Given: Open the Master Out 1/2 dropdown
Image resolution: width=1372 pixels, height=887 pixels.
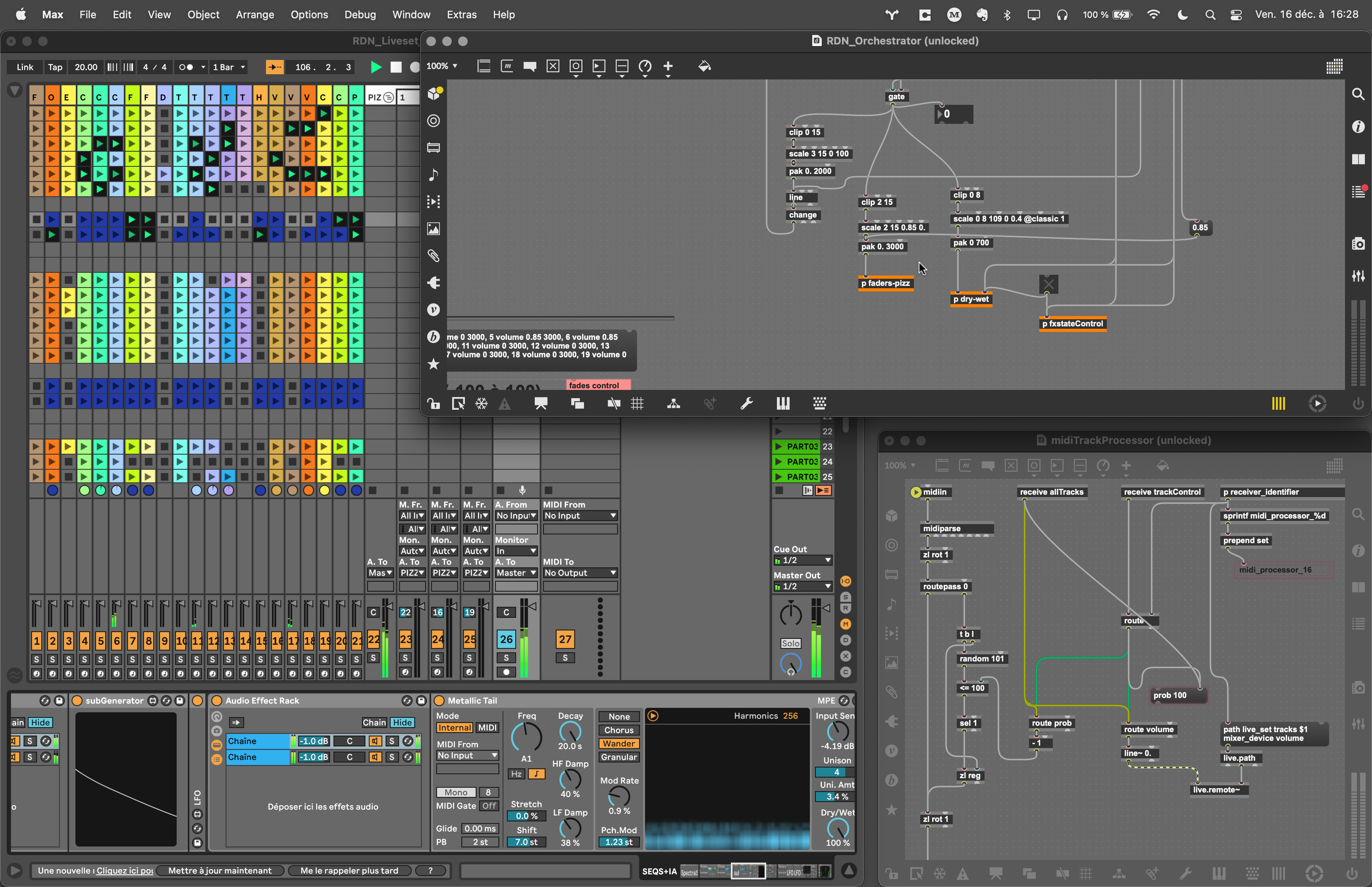Looking at the screenshot, I should coord(803,586).
